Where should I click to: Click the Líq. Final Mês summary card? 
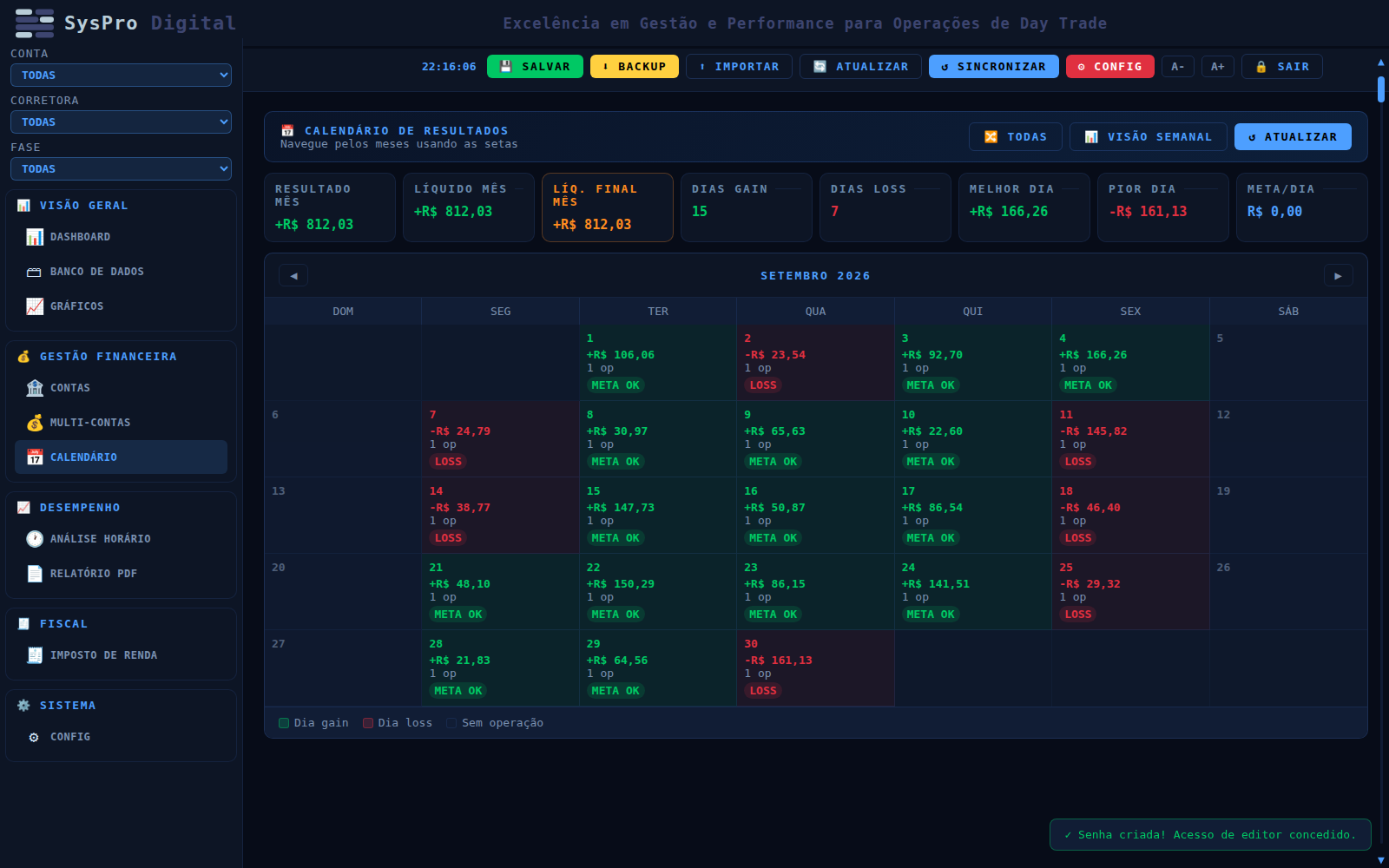point(608,207)
